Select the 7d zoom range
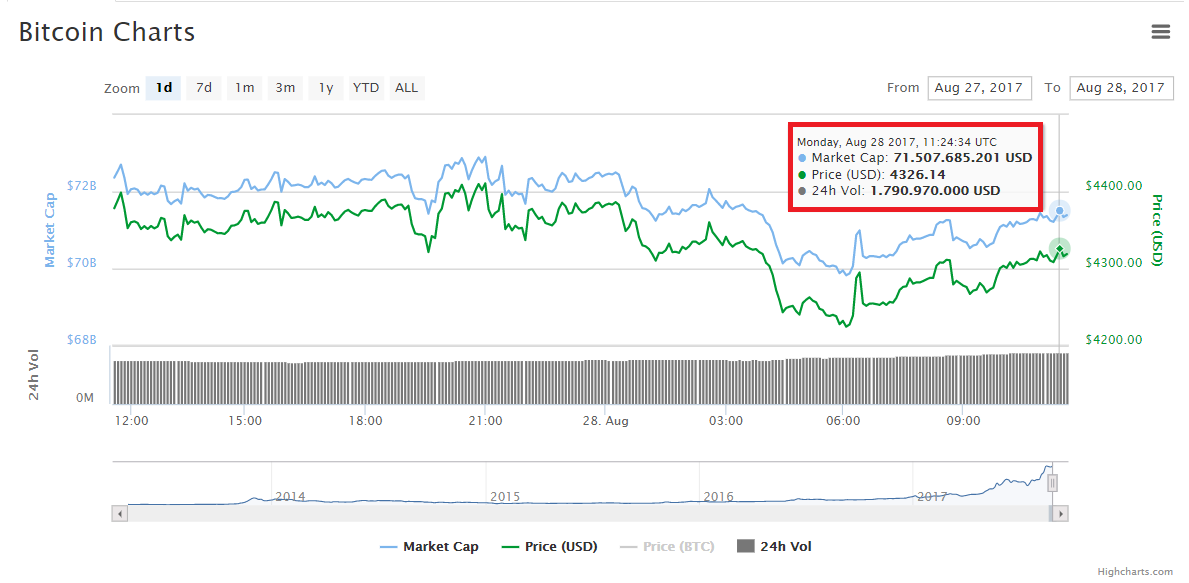The height and width of the screenshot is (583, 1189). (x=204, y=88)
